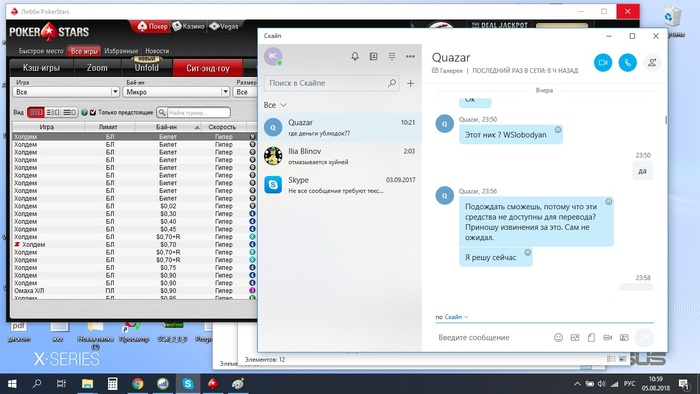Switch to the Покер tab
The width and height of the screenshot is (700, 394).
click(x=152, y=27)
